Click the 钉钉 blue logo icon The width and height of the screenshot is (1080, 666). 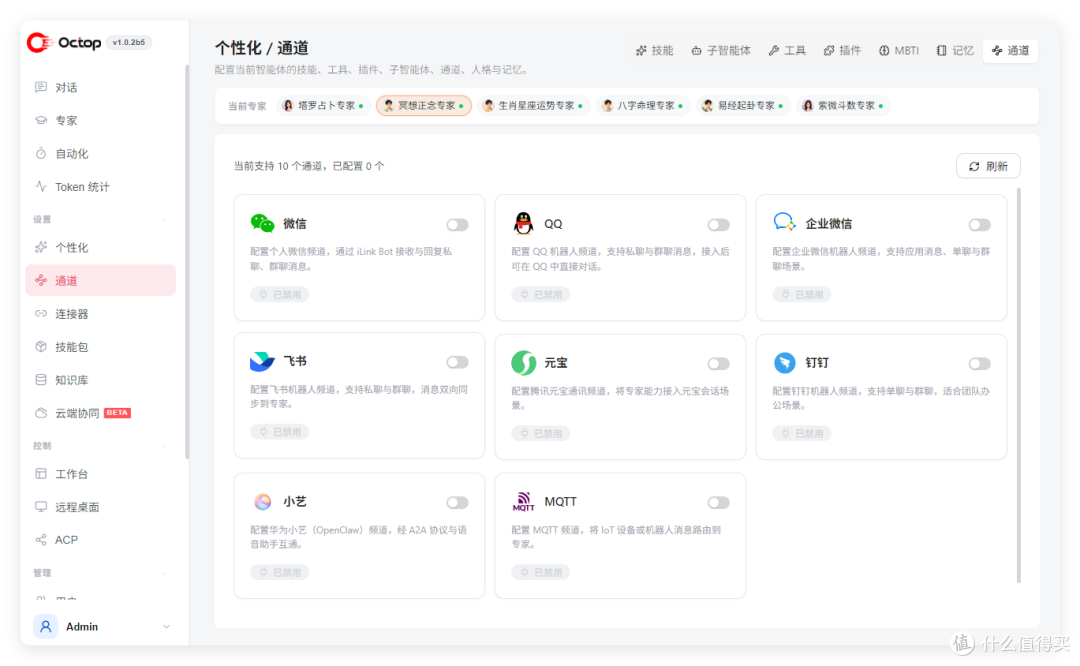(785, 362)
